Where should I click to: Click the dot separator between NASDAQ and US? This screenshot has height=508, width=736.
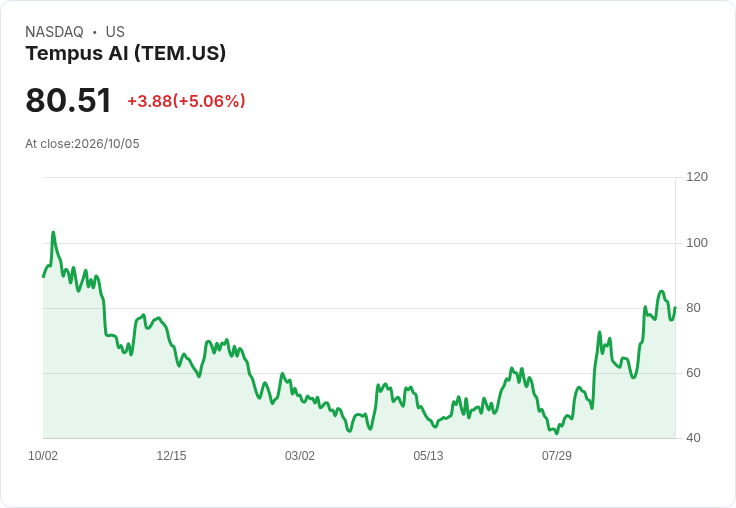pos(95,32)
